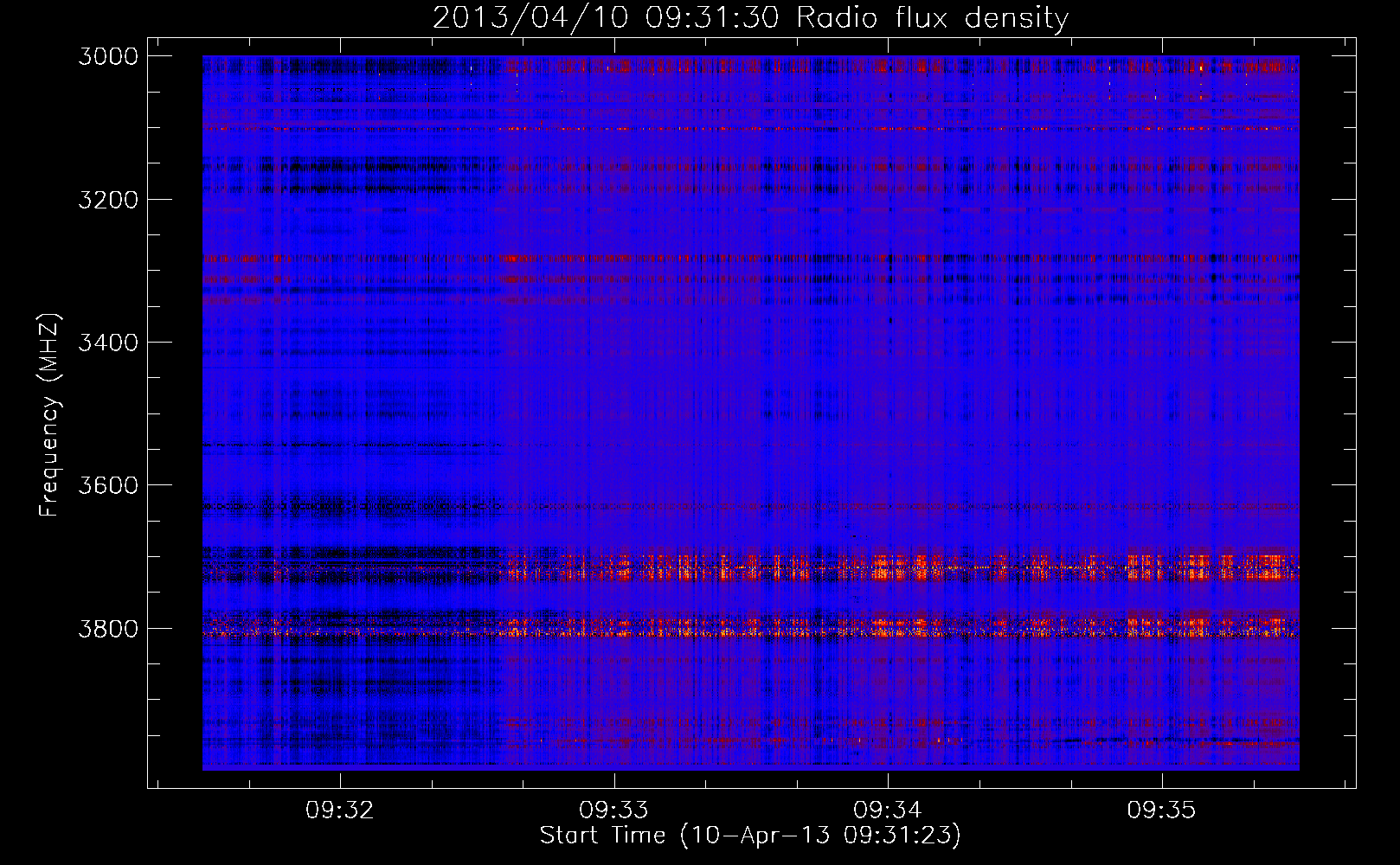Image resolution: width=1400 pixels, height=865 pixels.
Task: Click the 3600 frequency tick label
Action: click(x=108, y=485)
